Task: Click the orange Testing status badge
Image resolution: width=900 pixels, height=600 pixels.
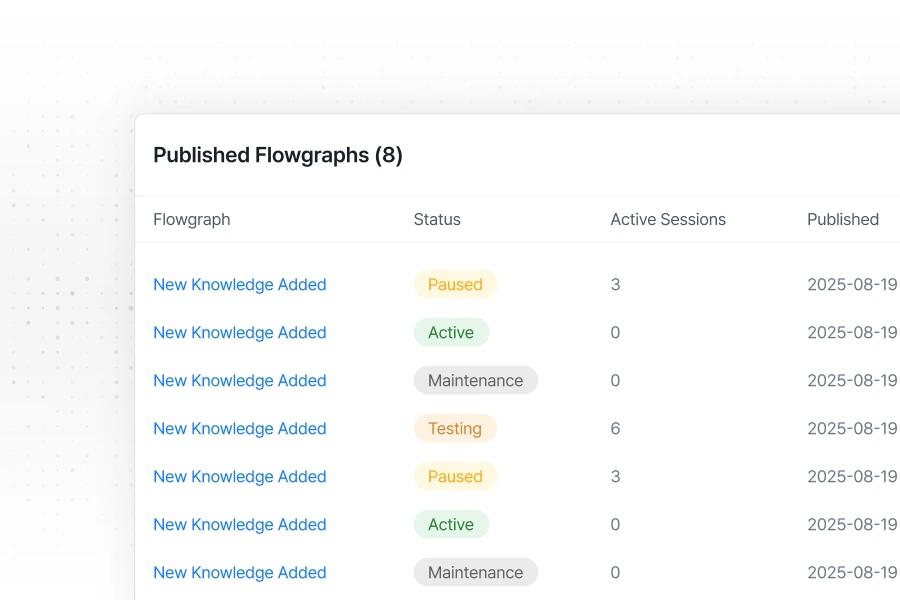Action: coord(455,428)
